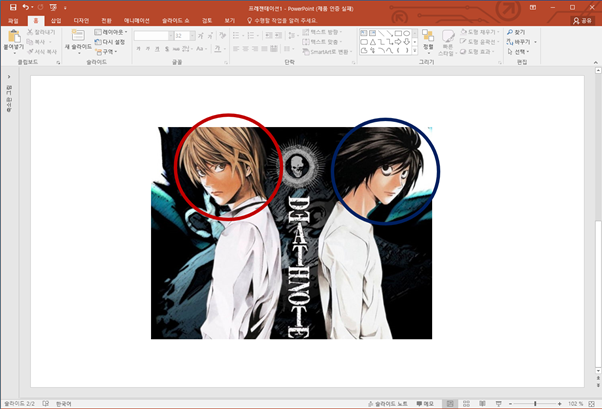This screenshot has width=602, height=409.
Task: Open the 검토 (Review) tab
Action: pyautogui.click(x=207, y=21)
